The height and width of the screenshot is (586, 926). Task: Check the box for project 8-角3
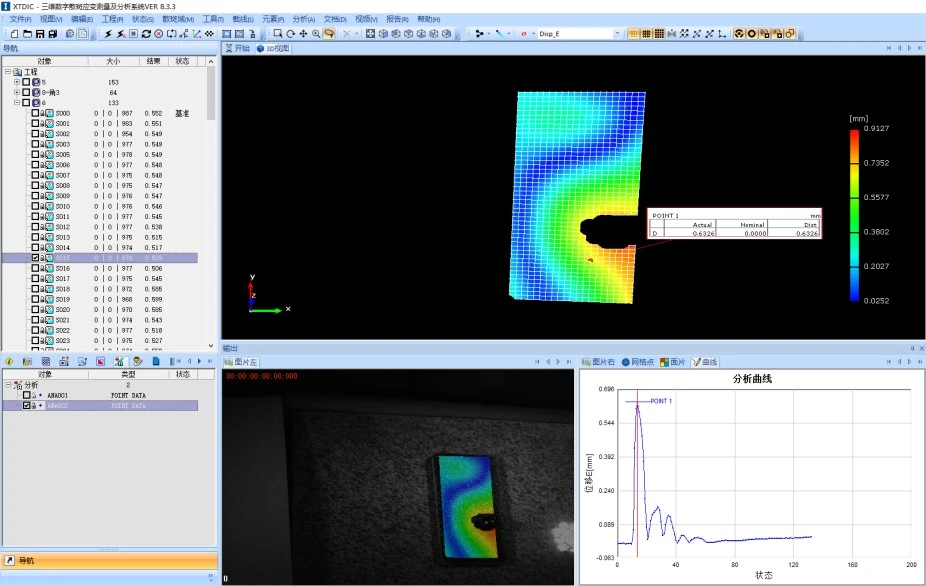coord(26,92)
